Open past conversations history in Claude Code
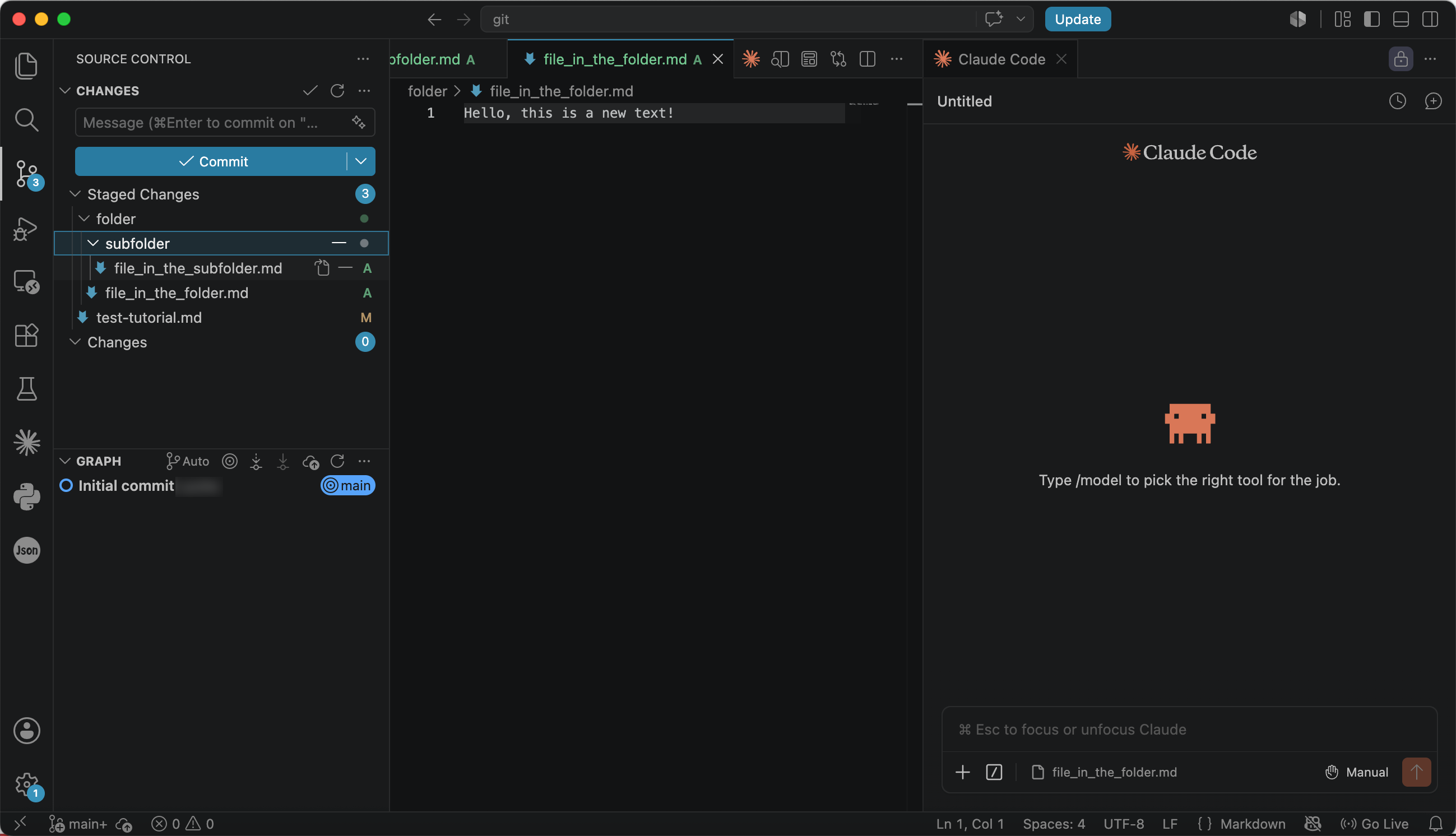The width and height of the screenshot is (1456, 836). click(x=1398, y=101)
